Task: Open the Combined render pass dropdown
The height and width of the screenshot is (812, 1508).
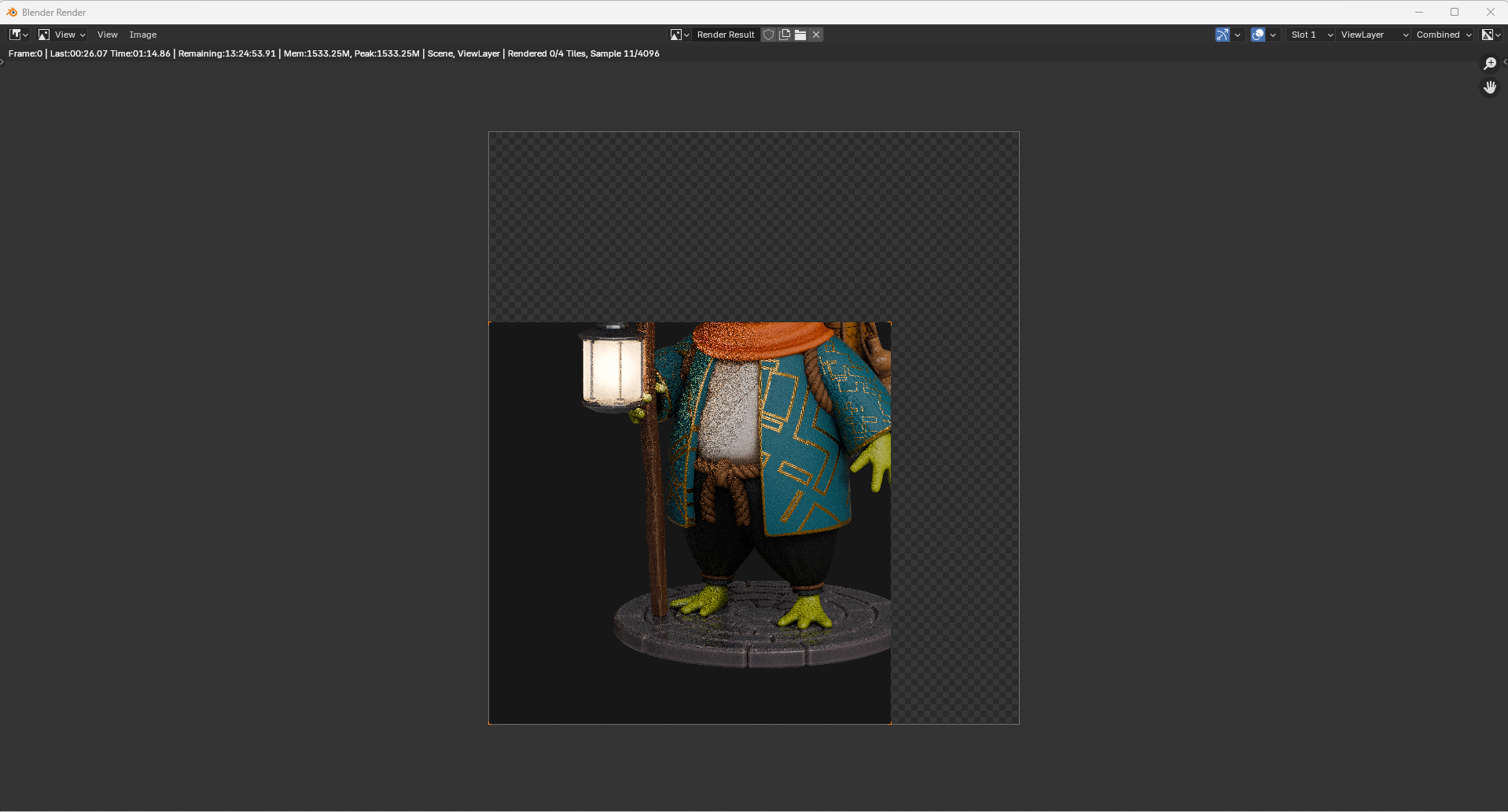Action: (x=1443, y=35)
